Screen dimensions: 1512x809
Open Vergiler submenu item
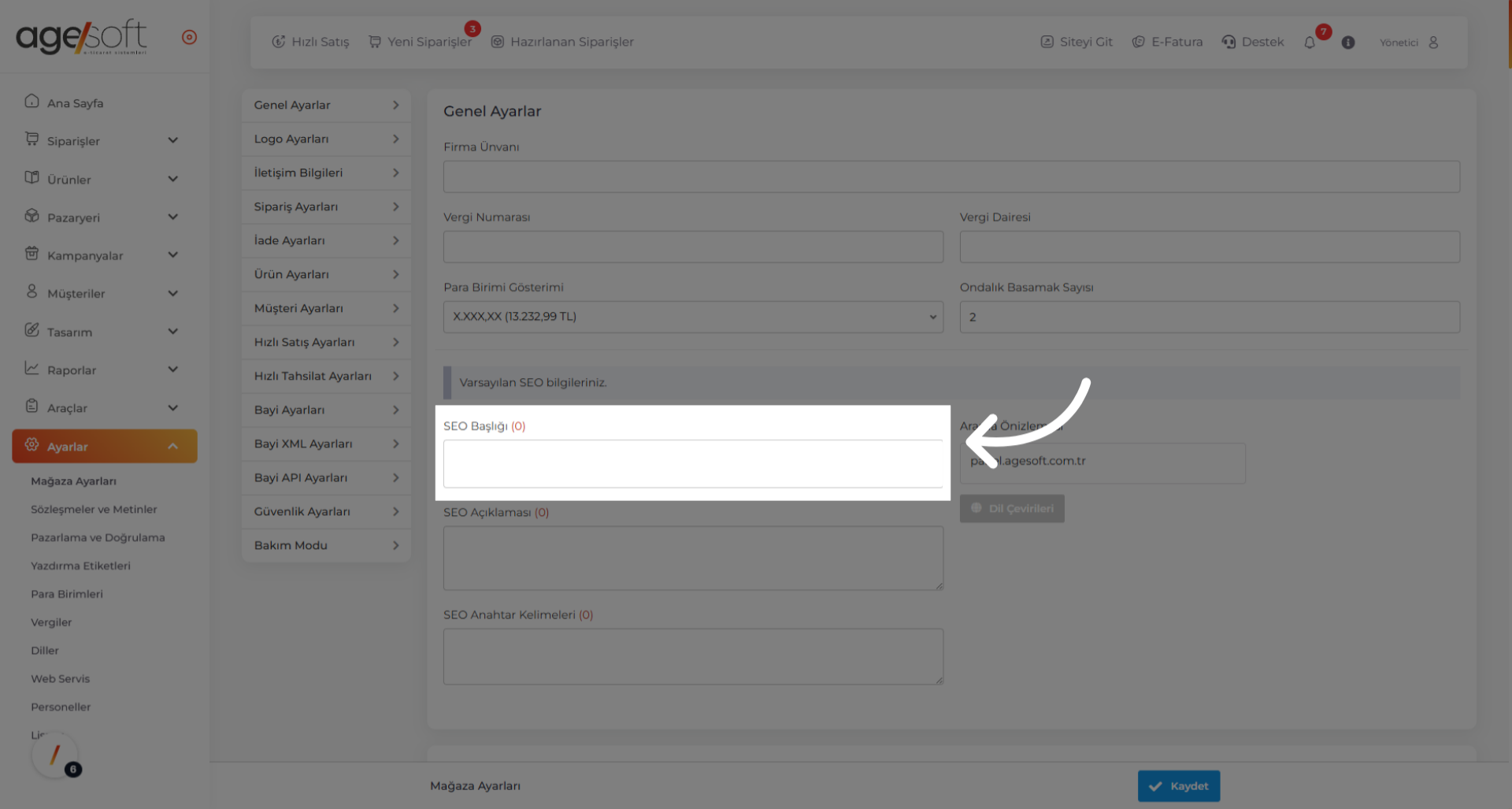[x=51, y=622]
